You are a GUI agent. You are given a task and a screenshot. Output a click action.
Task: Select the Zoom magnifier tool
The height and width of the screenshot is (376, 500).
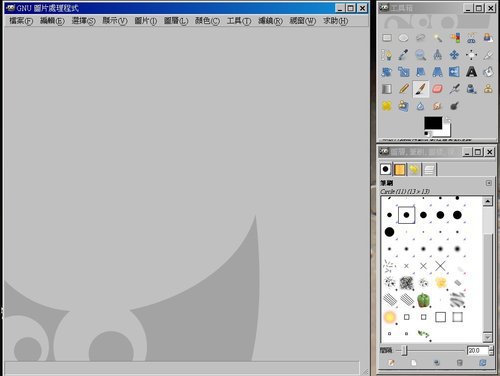point(421,55)
